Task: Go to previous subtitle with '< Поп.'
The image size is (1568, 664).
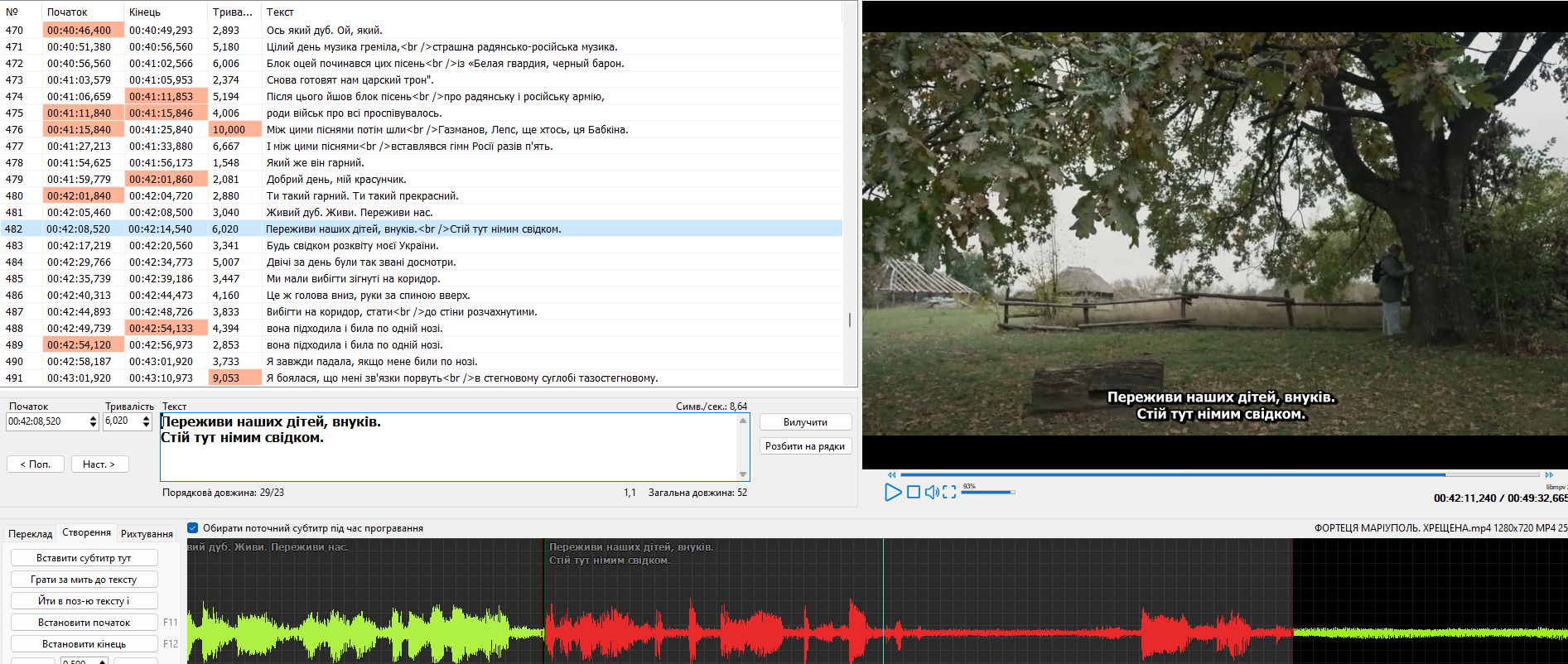Action: click(36, 464)
